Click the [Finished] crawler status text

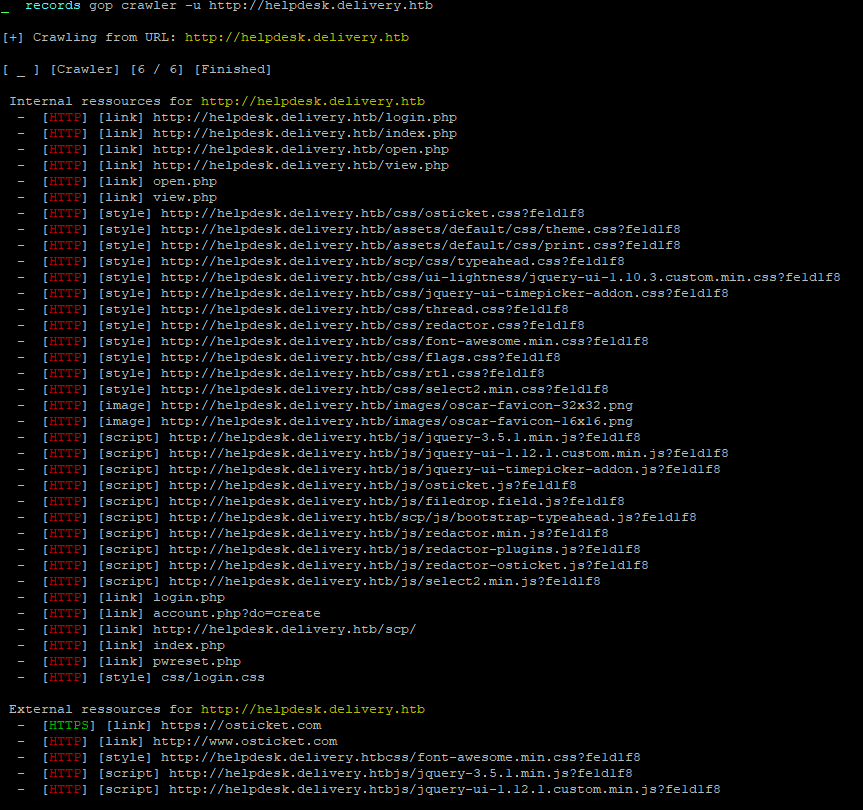pos(232,70)
